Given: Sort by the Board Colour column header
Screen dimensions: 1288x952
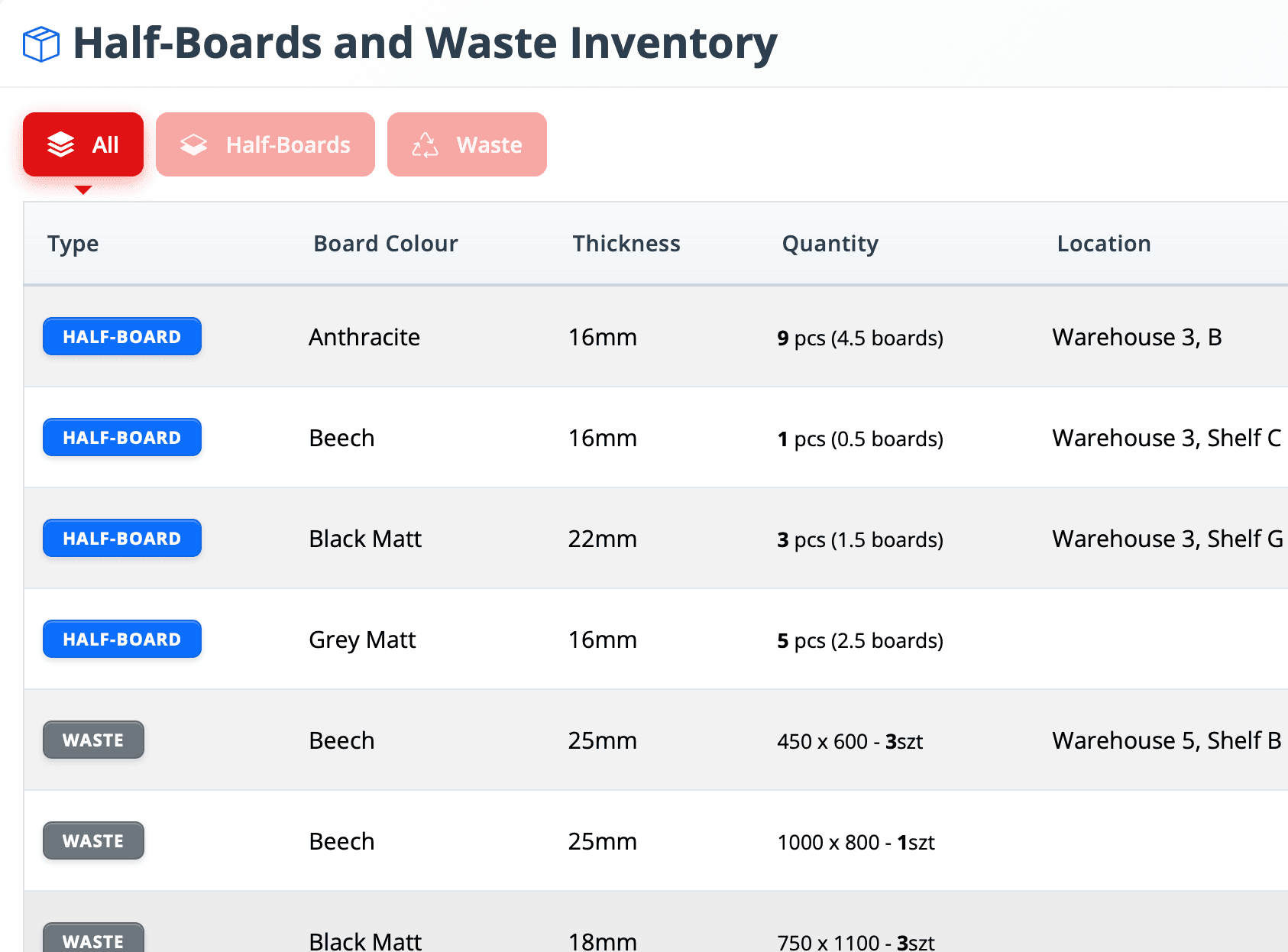Looking at the screenshot, I should (386, 243).
